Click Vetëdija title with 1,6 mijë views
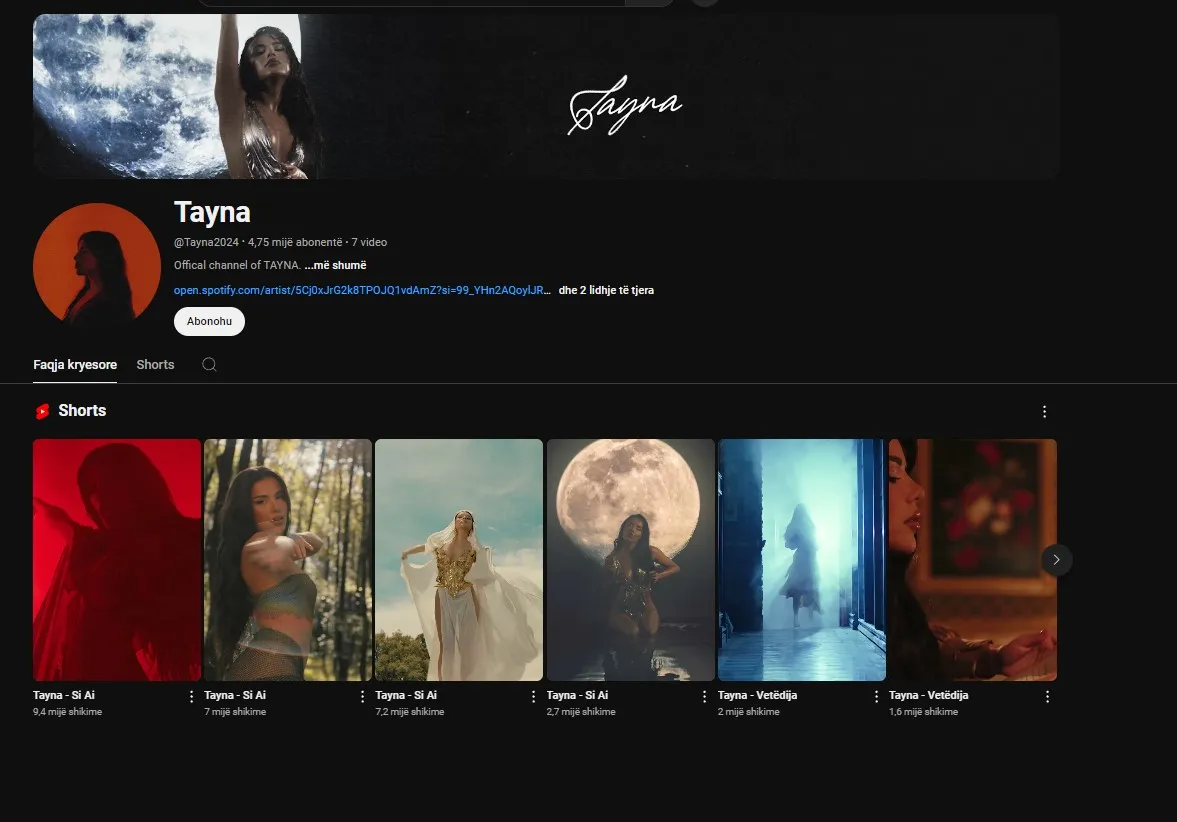Screen dimensions: 1177x822 [929, 695]
